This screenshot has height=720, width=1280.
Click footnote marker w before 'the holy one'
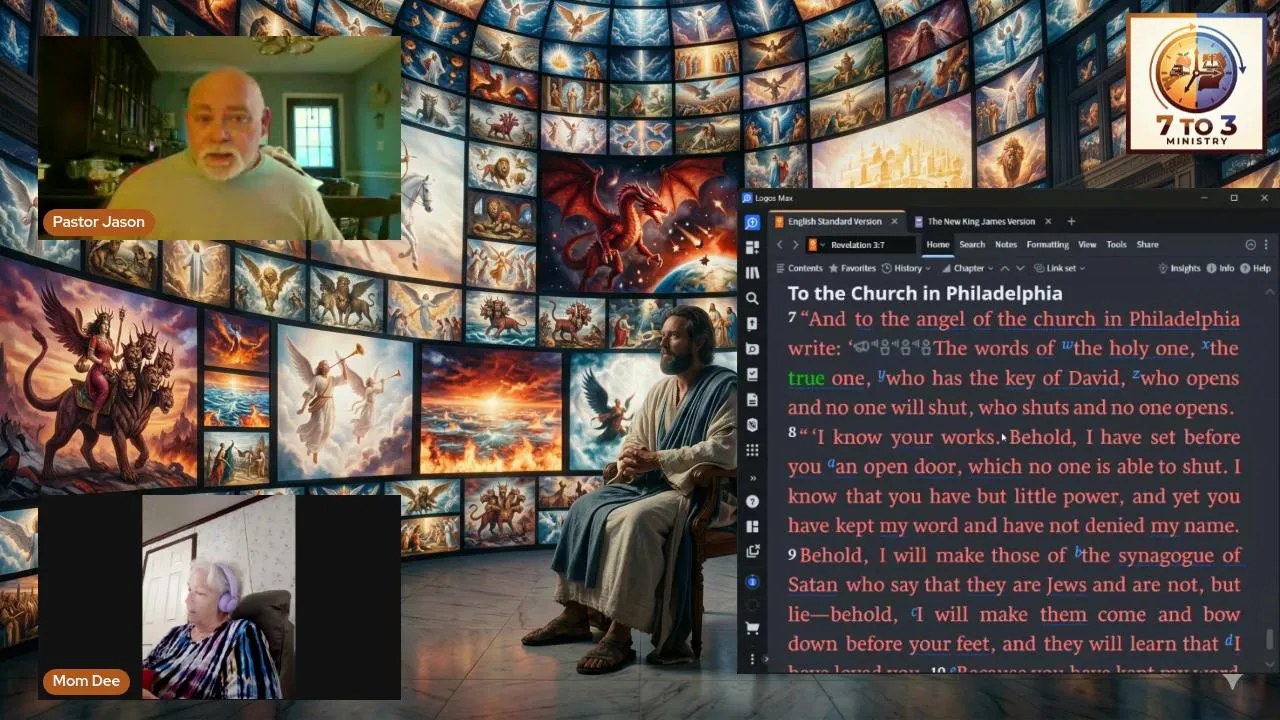(x=1066, y=346)
